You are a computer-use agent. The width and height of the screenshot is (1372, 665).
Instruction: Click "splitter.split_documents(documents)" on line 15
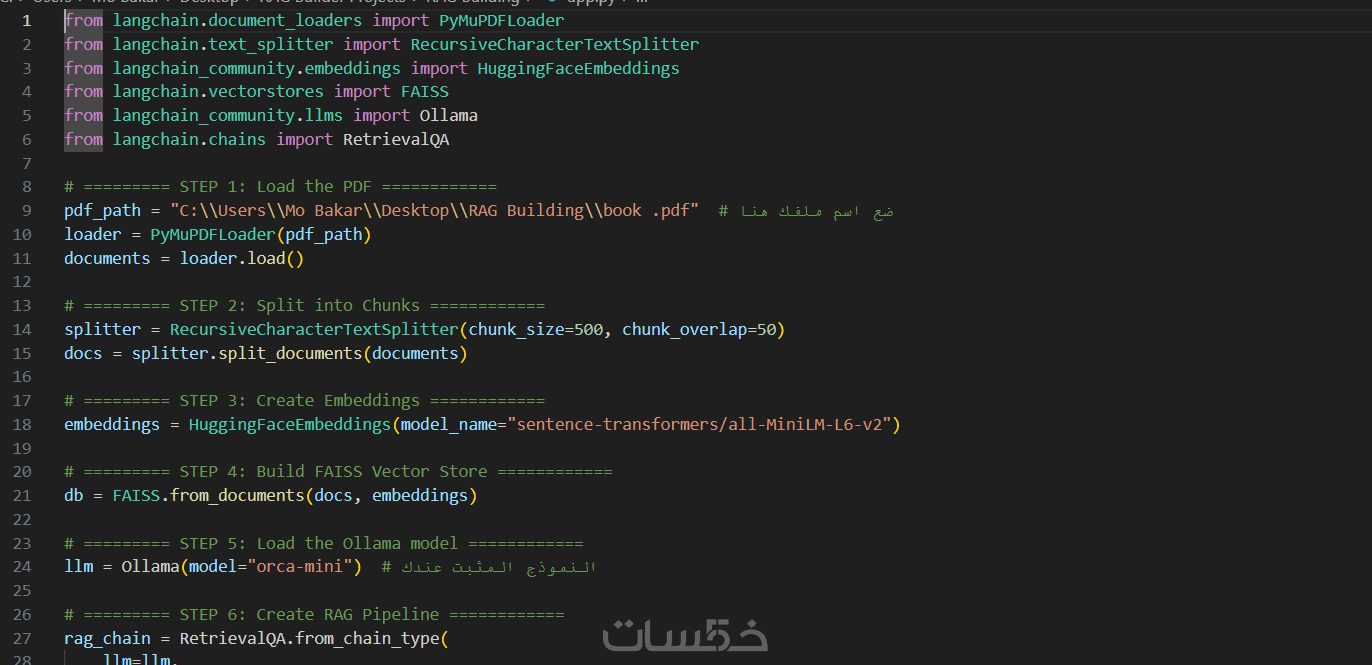pos(299,353)
